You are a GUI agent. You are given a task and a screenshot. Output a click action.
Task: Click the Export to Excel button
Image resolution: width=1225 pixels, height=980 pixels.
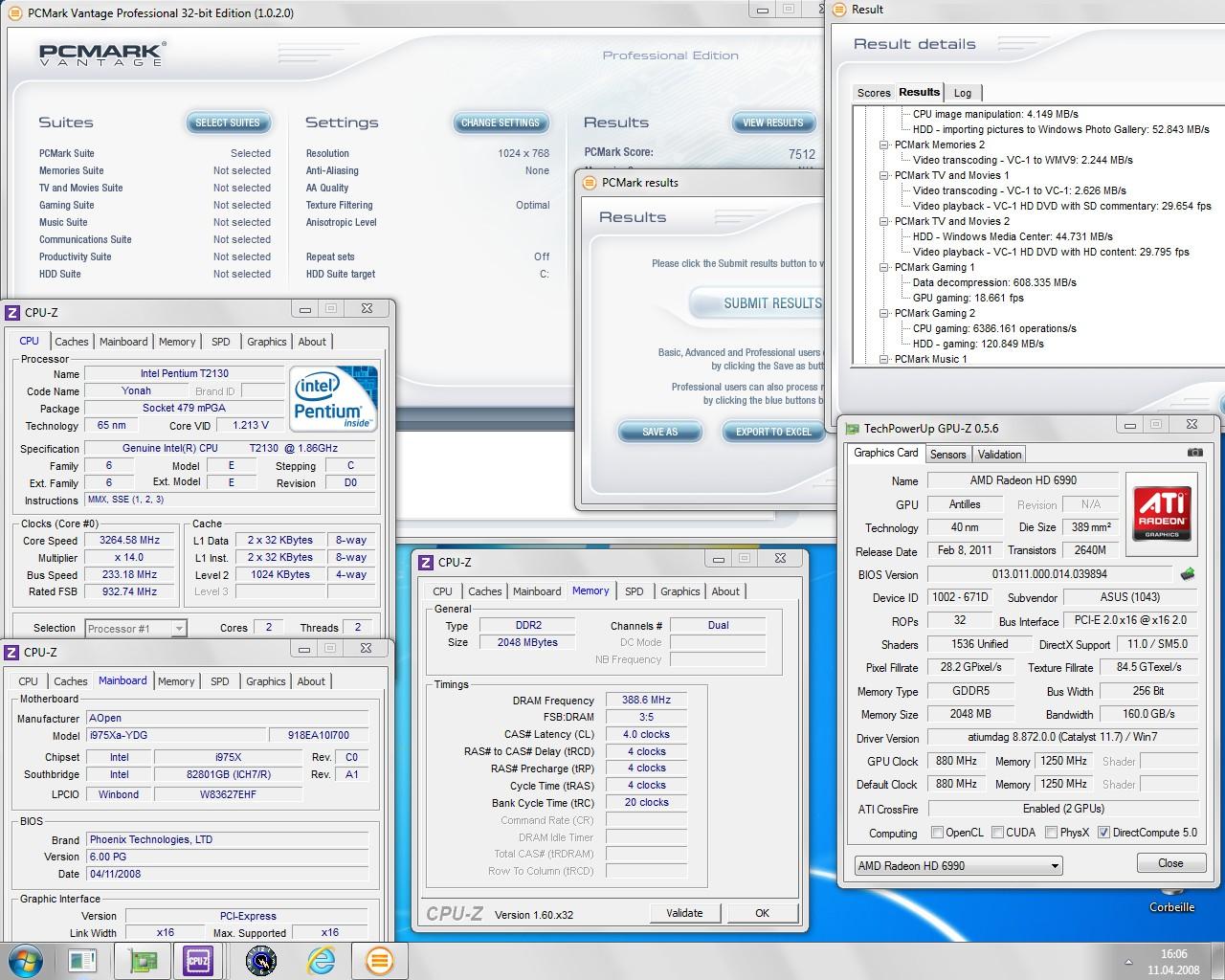click(773, 432)
